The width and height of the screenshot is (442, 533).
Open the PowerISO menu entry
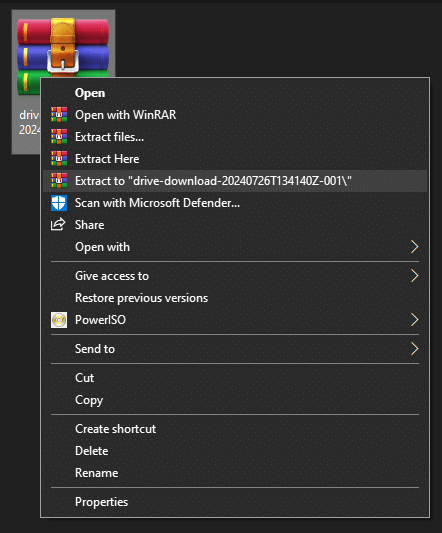(235, 320)
